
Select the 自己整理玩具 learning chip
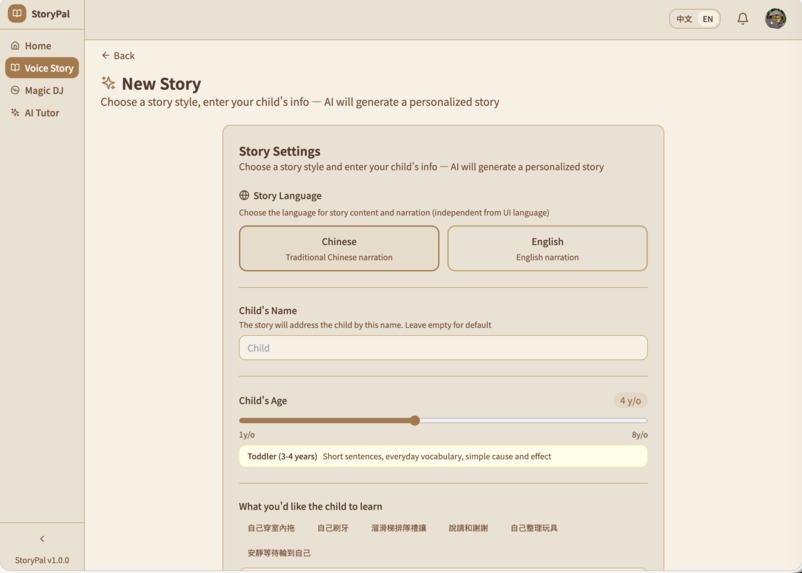point(534,528)
